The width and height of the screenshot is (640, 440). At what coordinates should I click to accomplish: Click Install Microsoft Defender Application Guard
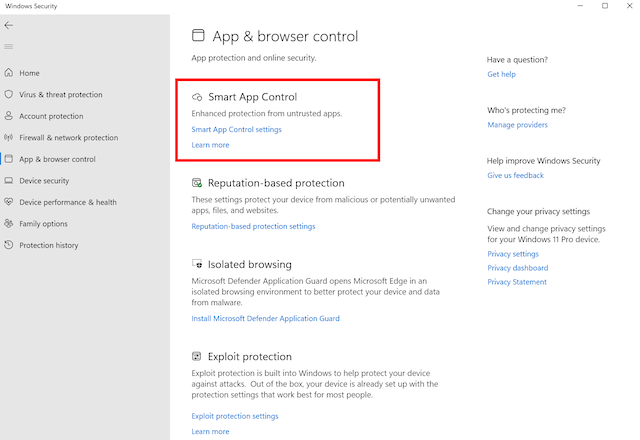coord(265,319)
